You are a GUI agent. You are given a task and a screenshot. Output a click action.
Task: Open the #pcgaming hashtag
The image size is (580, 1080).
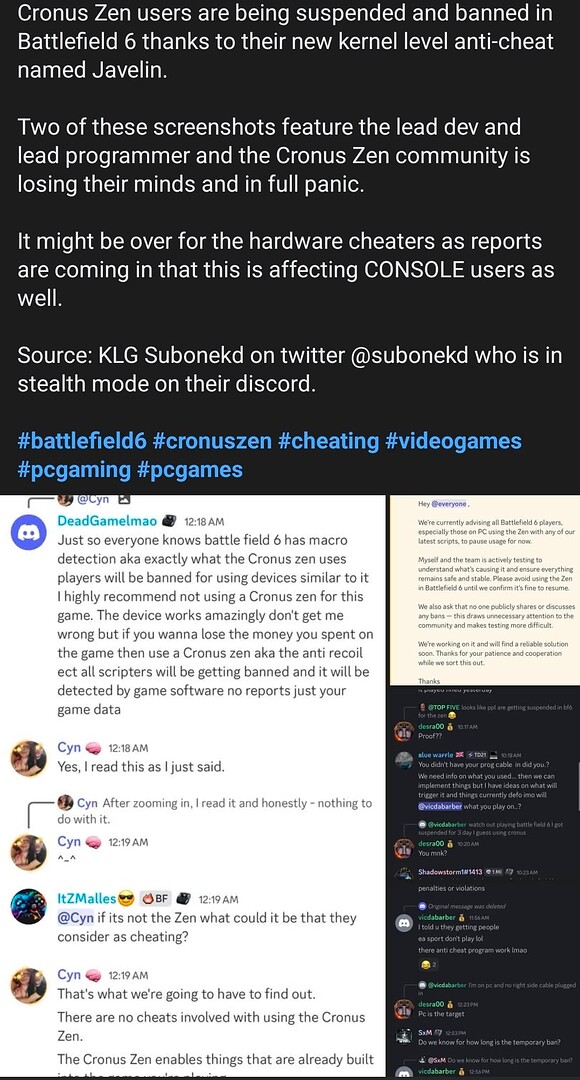point(74,470)
